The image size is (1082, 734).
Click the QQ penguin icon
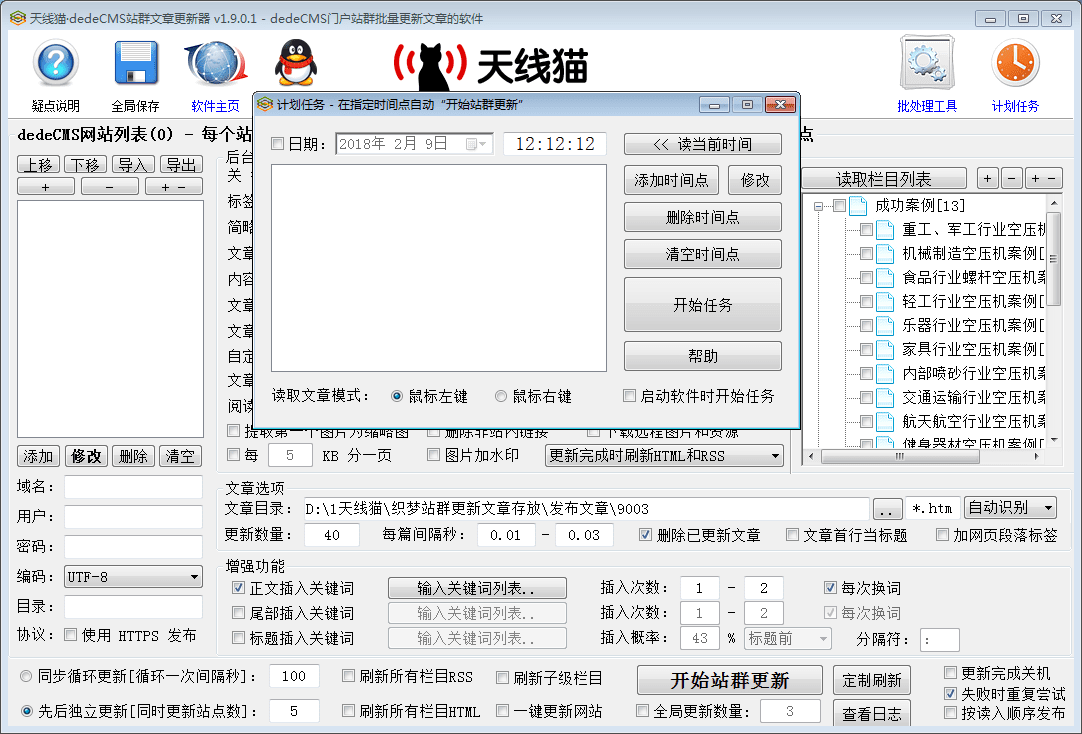point(296,62)
